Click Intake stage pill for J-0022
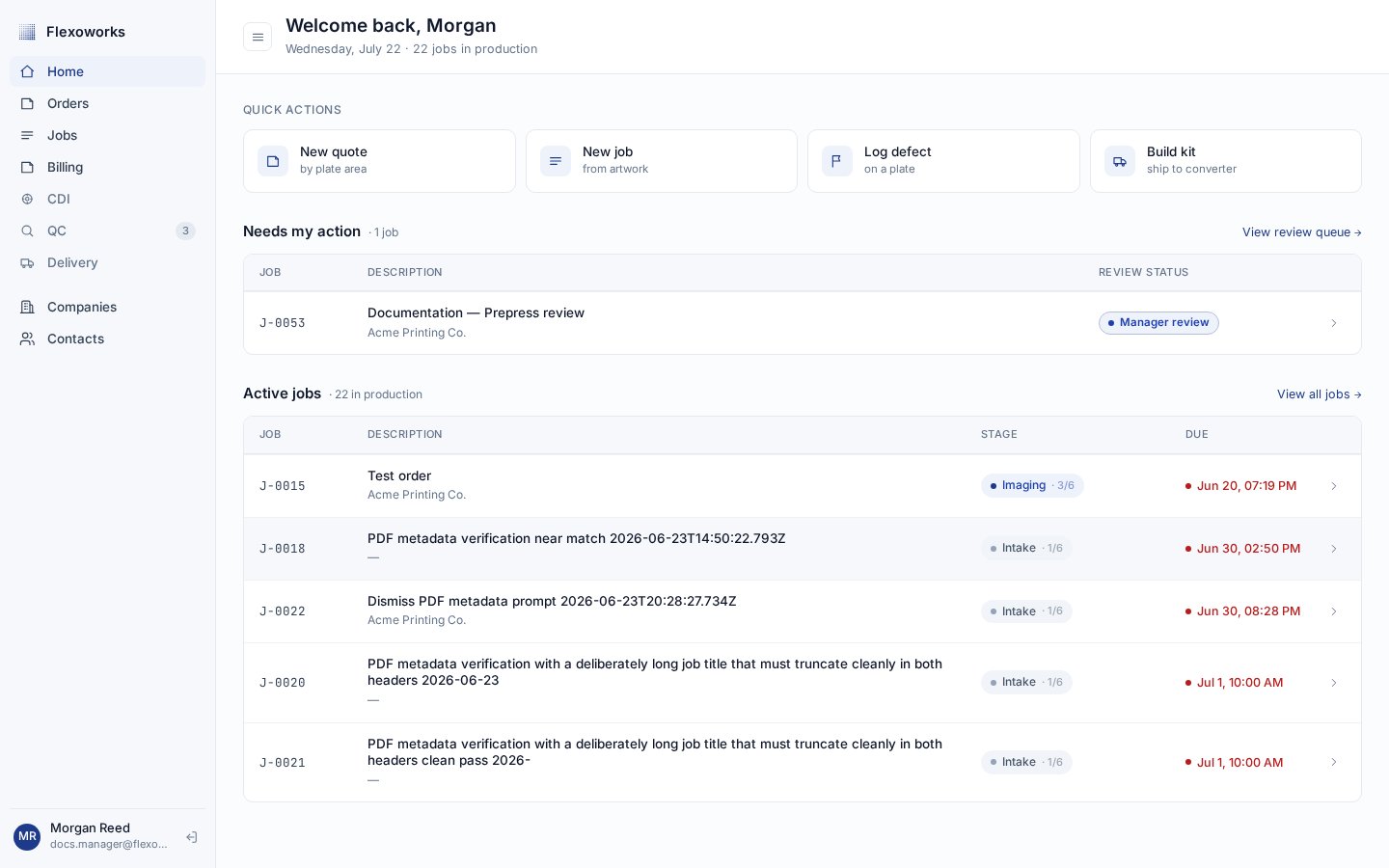This screenshot has height=868, width=1389. [x=1026, y=611]
